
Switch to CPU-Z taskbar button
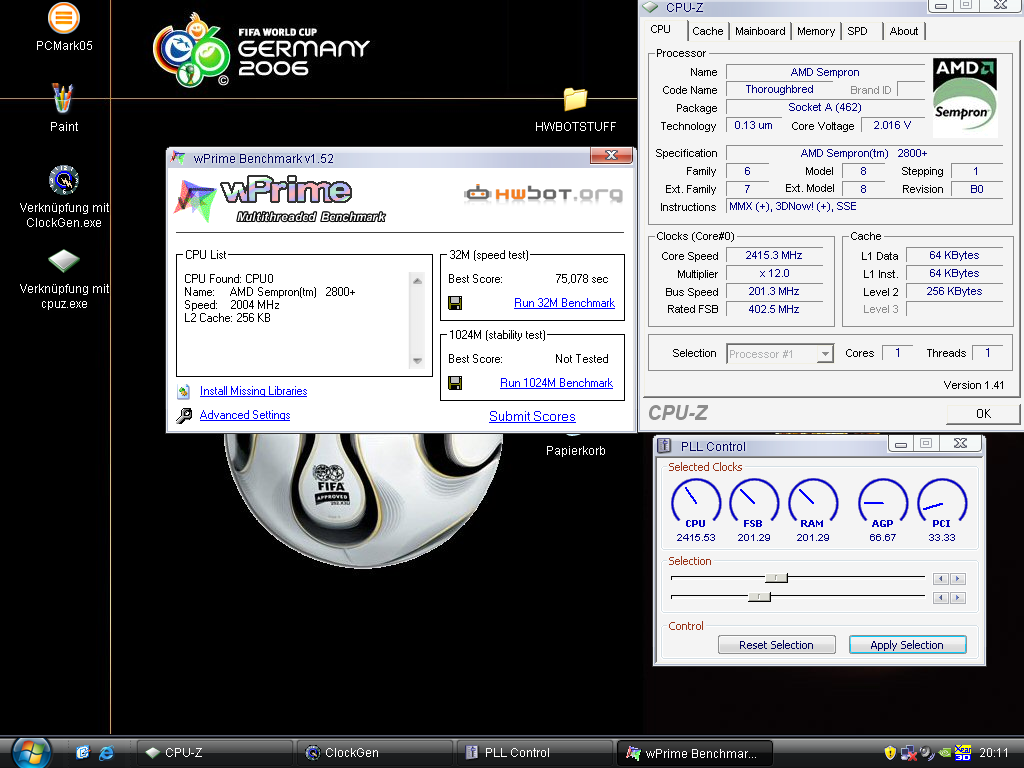point(214,753)
